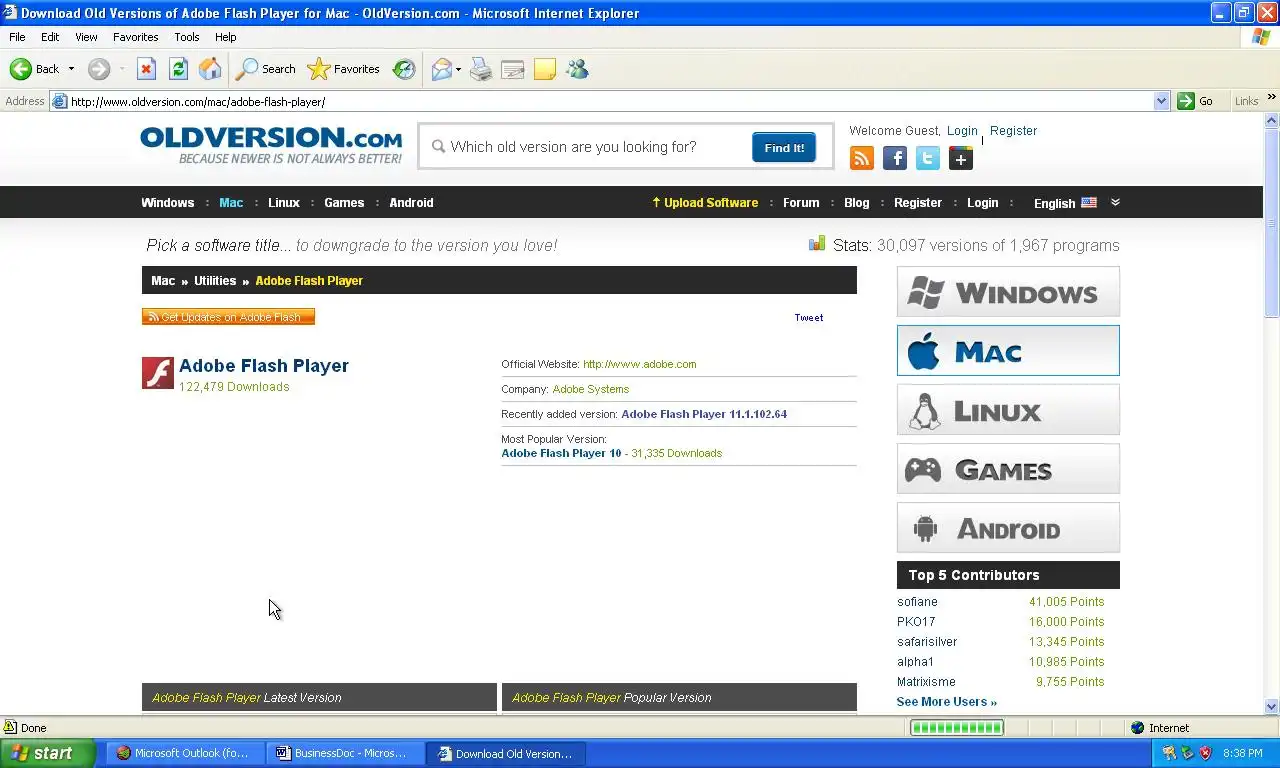Viewport: 1280px width, 768px height.
Task: Click the stats bar chart icon
Action: point(818,243)
